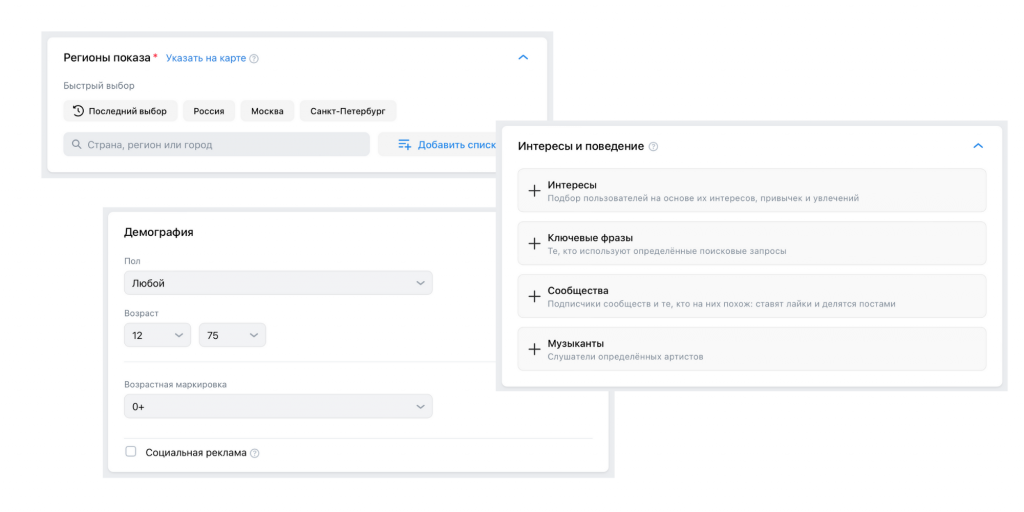Click the plus icon for Сообщества
This screenshot has width=1024, height=512.
click(534, 296)
